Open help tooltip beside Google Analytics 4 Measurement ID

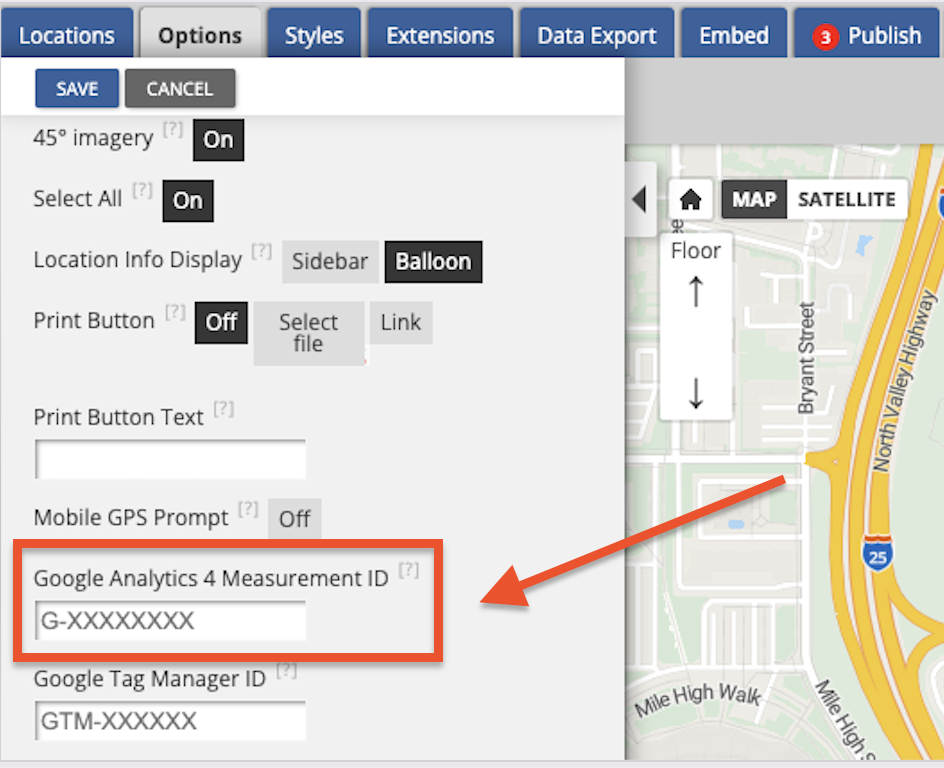[x=408, y=570]
